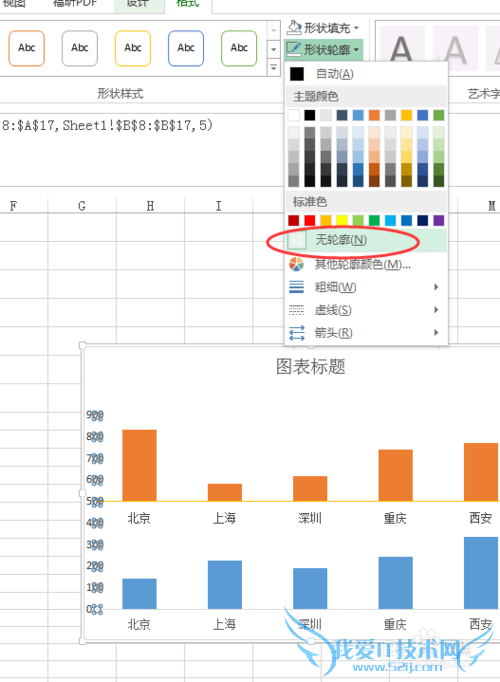Expand the 虚线(S) dashes submenu
Screen dimensions: 500x682
pos(367,310)
